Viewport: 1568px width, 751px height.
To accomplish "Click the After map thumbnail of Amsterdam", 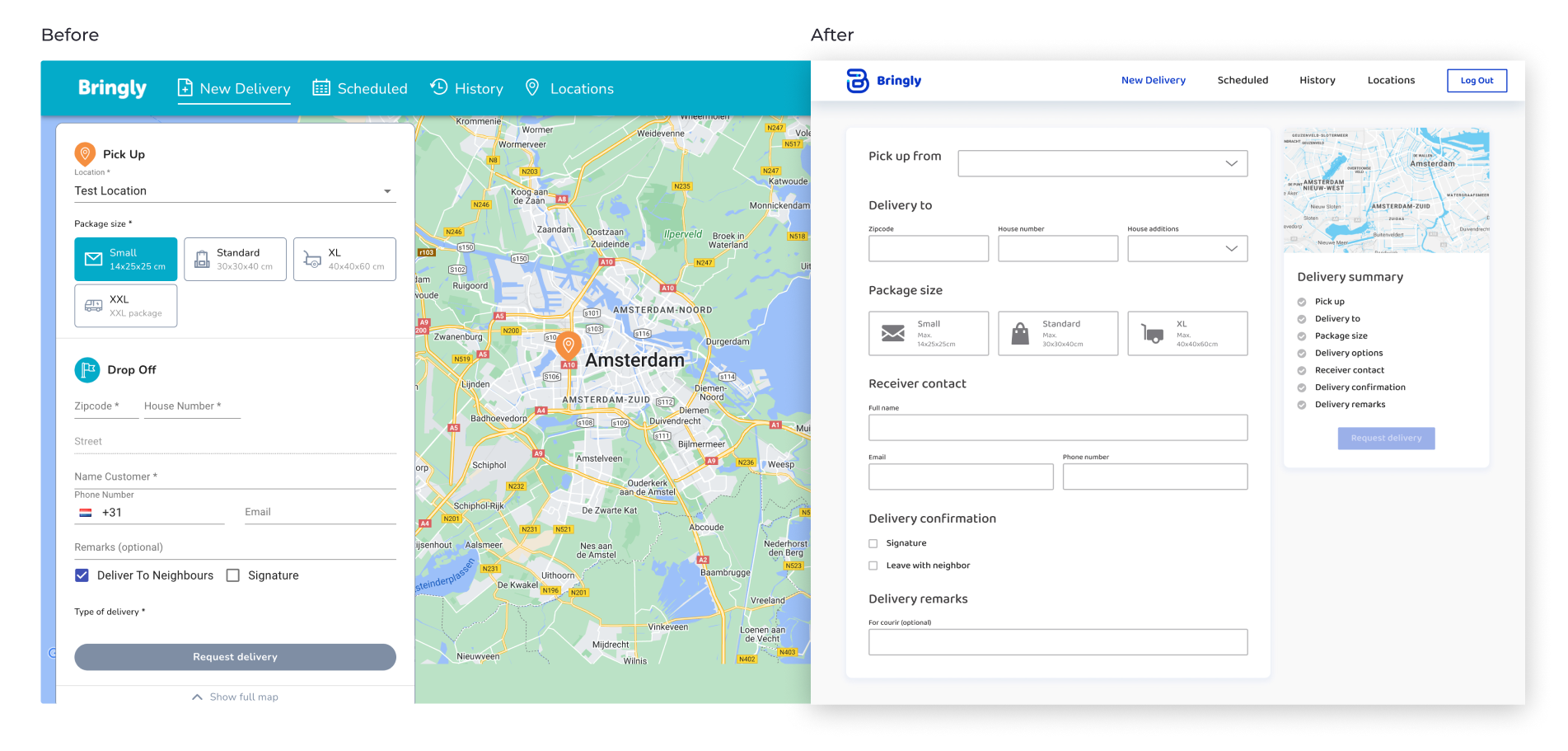I will point(1386,190).
